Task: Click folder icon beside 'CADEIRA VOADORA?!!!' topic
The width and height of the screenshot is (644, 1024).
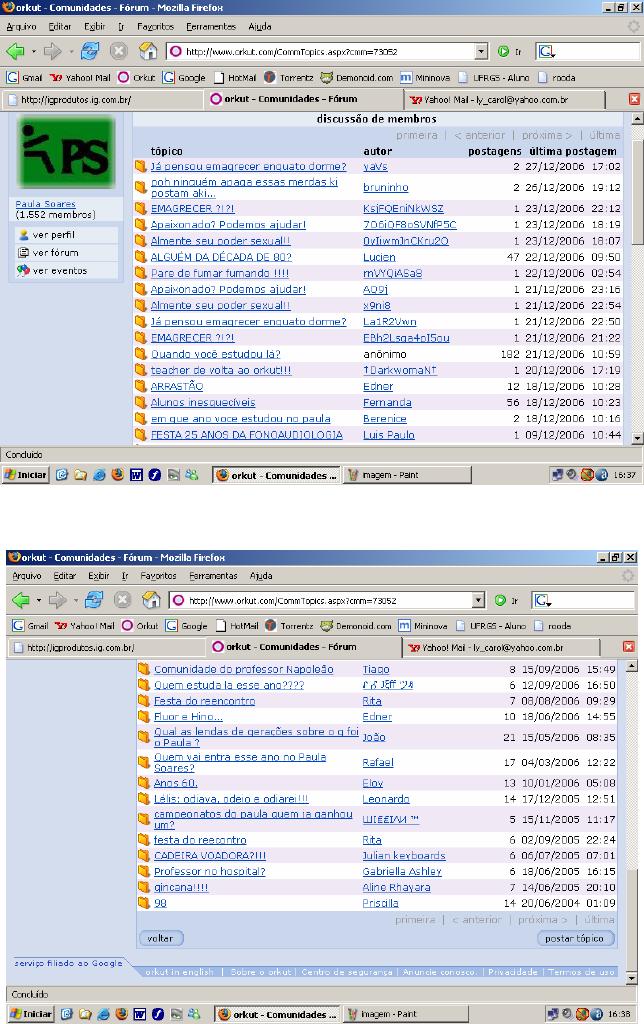Action: [x=144, y=856]
